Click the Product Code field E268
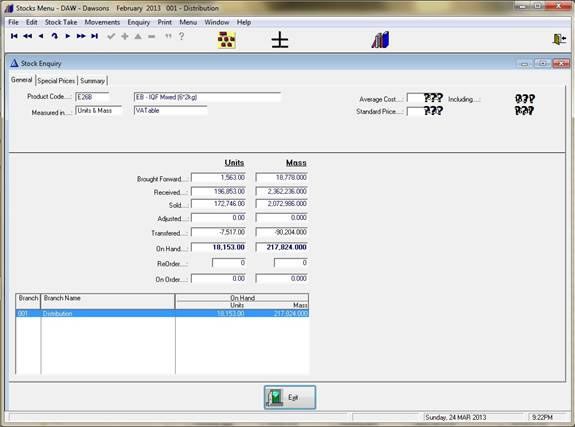The width and height of the screenshot is (575, 427). click(92, 97)
